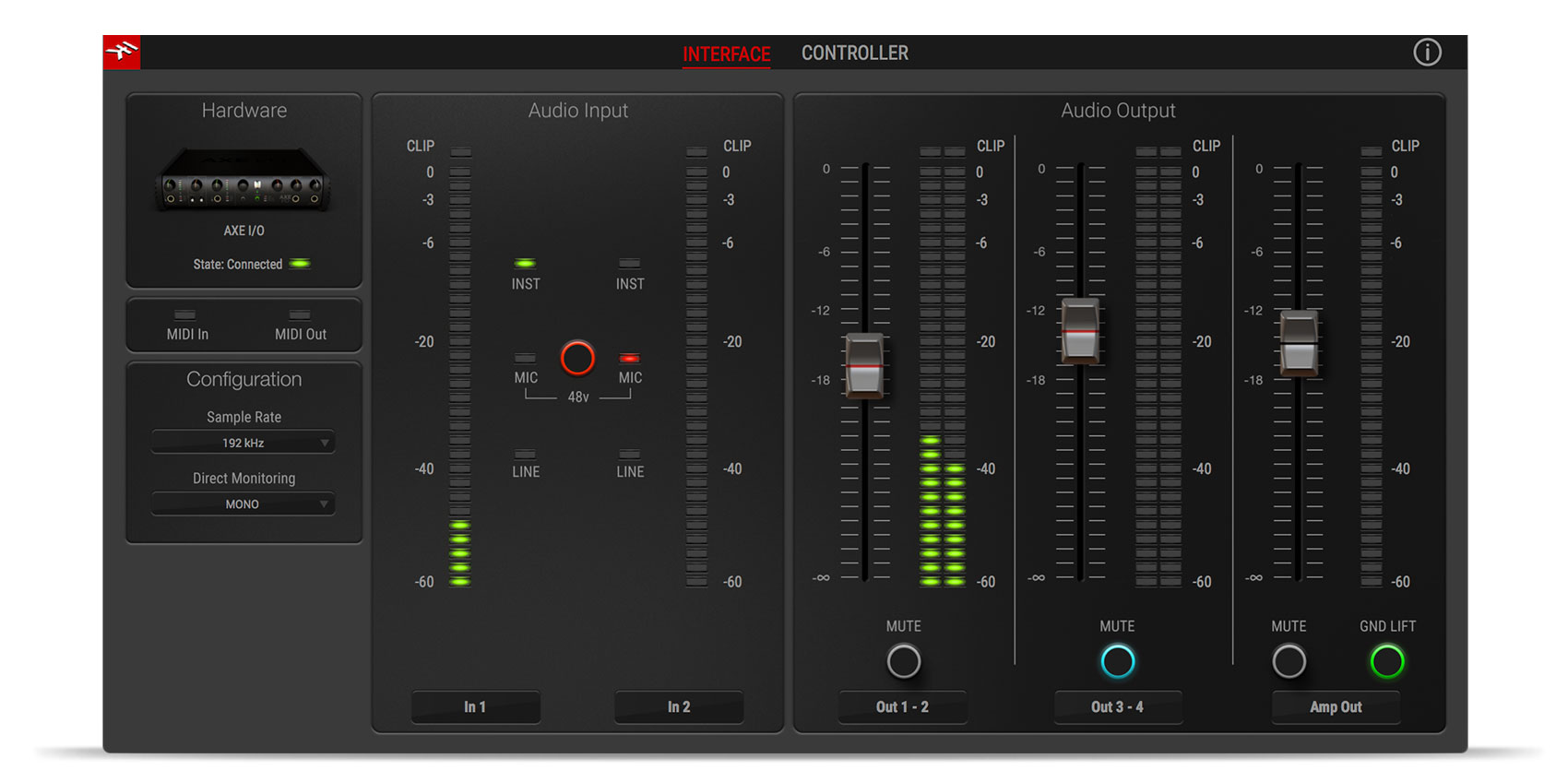Click the In 1 channel label button
Screen dimensions: 1568x782
click(475, 706)
